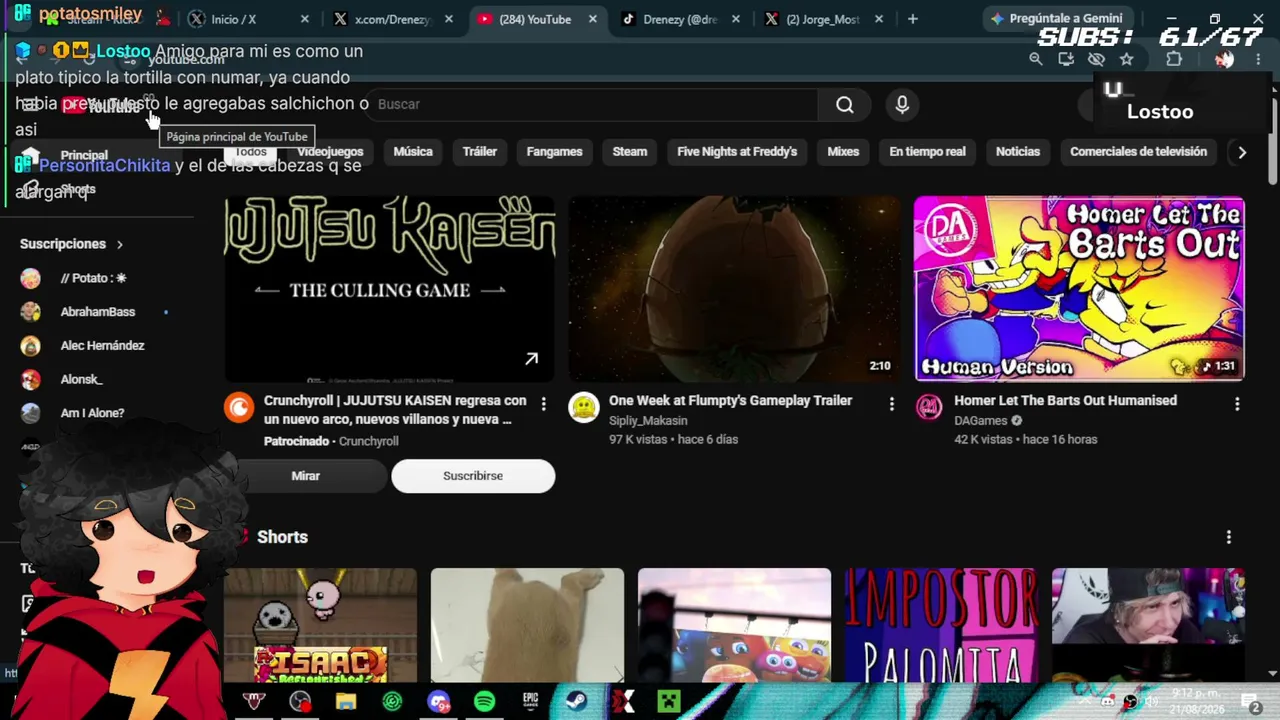
Task: Open options menu for the Jujutsu Kaisen ad
Action: pos(543,404)
